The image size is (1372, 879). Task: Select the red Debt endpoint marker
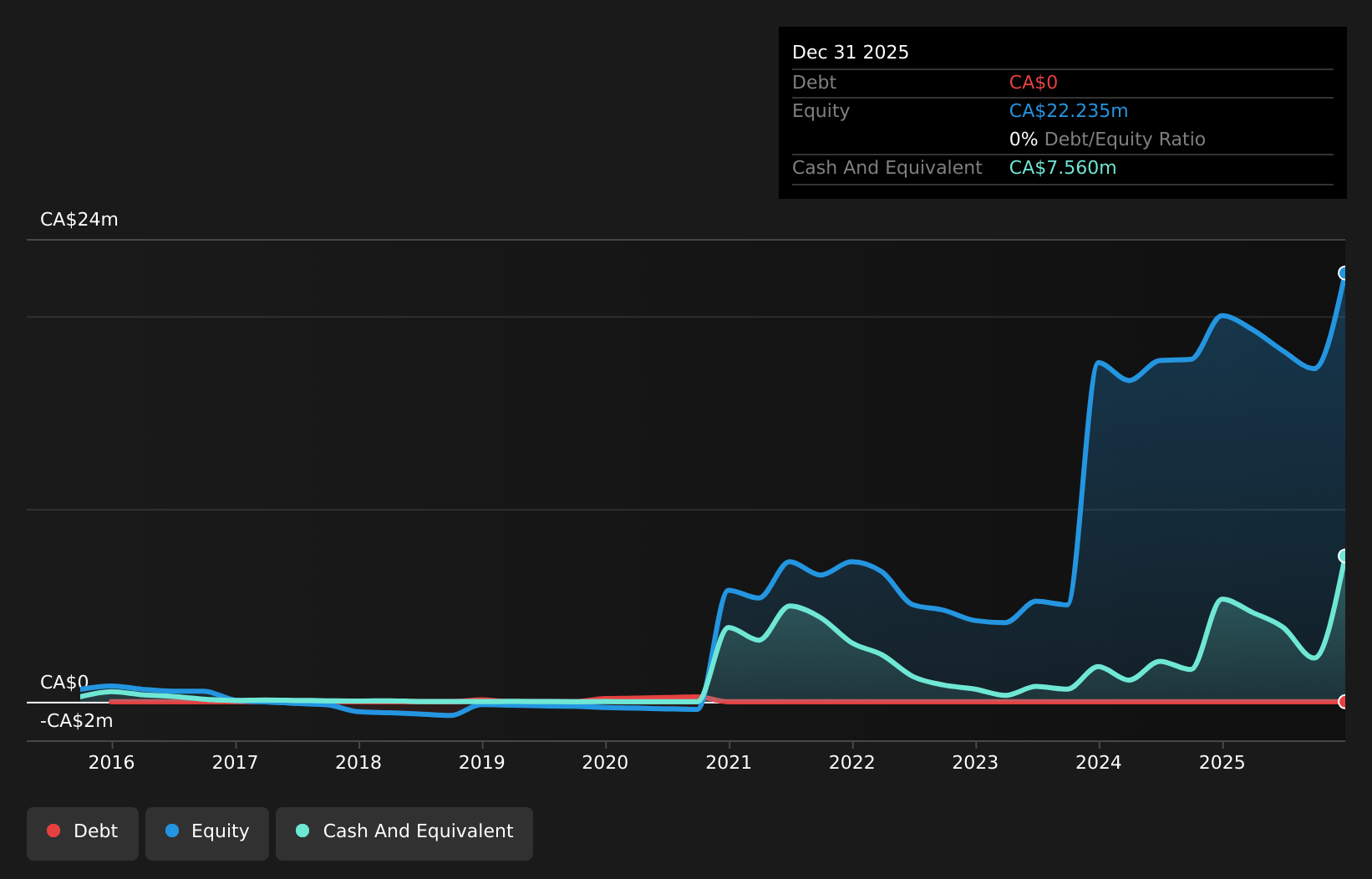pyautogui.click(x=1344, y=702)
